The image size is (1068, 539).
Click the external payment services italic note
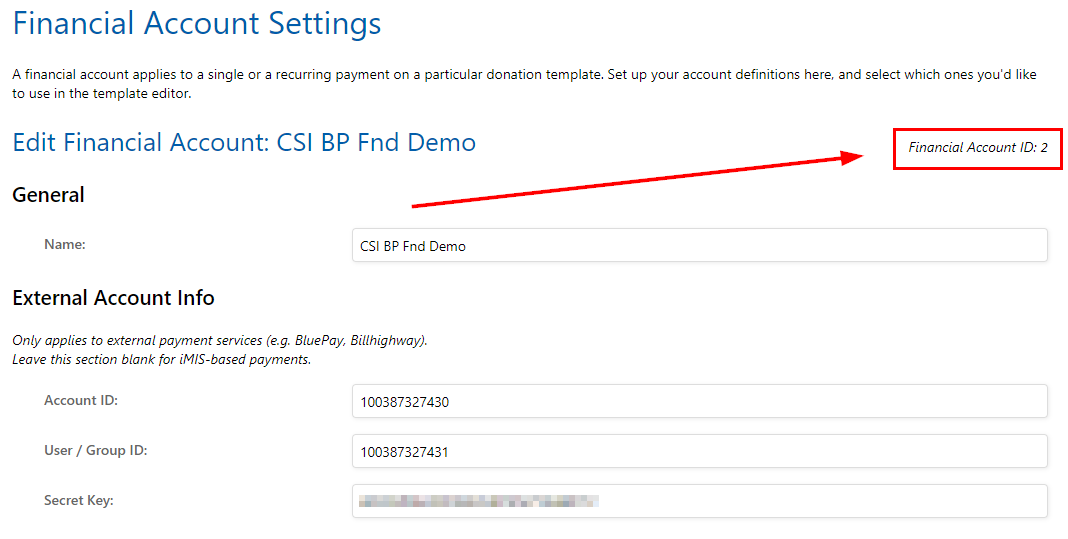[x=219, y=340]
